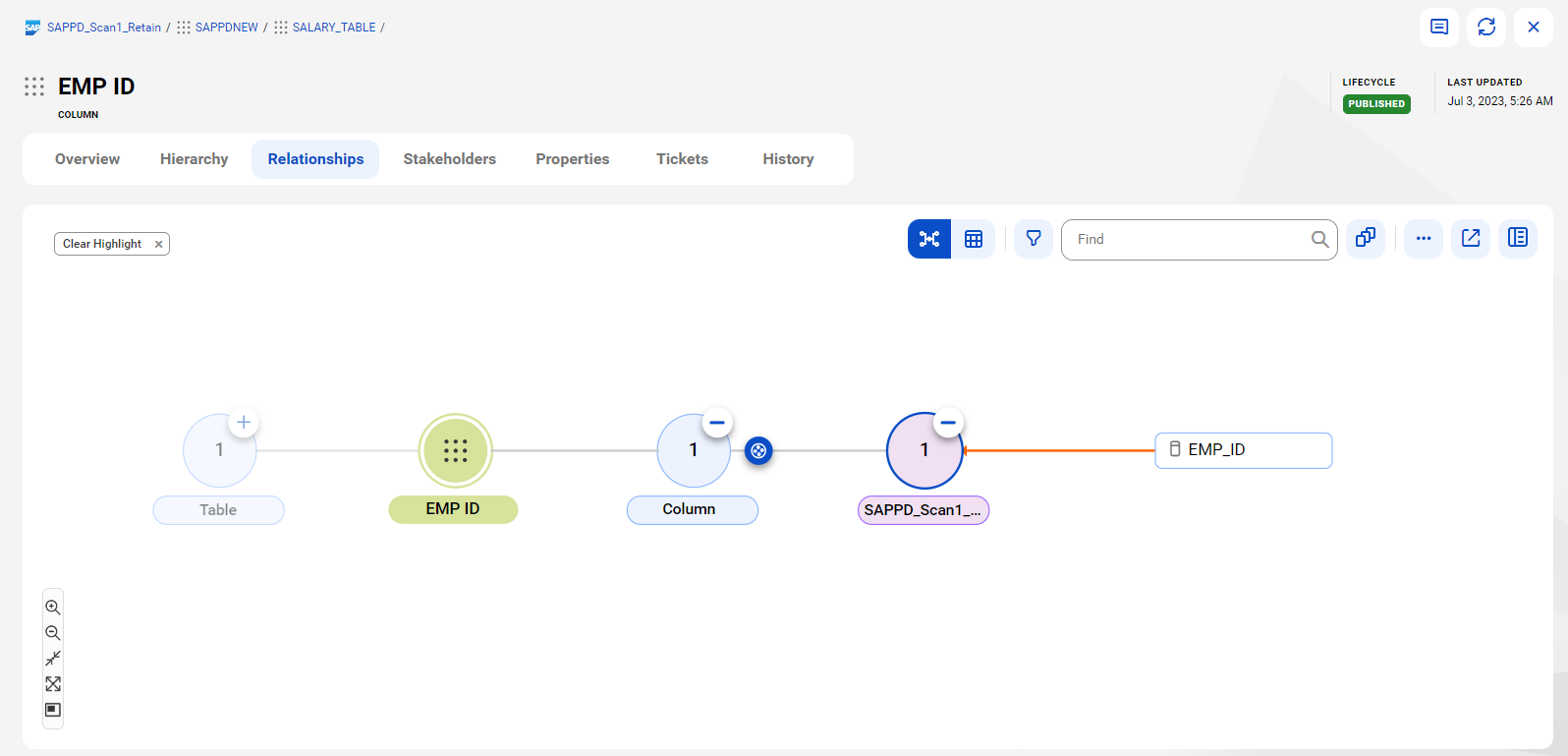This screenshot has height=756, width=1568.
Task: Zoom in on the relationship diagram
Action: pos(53,608)
